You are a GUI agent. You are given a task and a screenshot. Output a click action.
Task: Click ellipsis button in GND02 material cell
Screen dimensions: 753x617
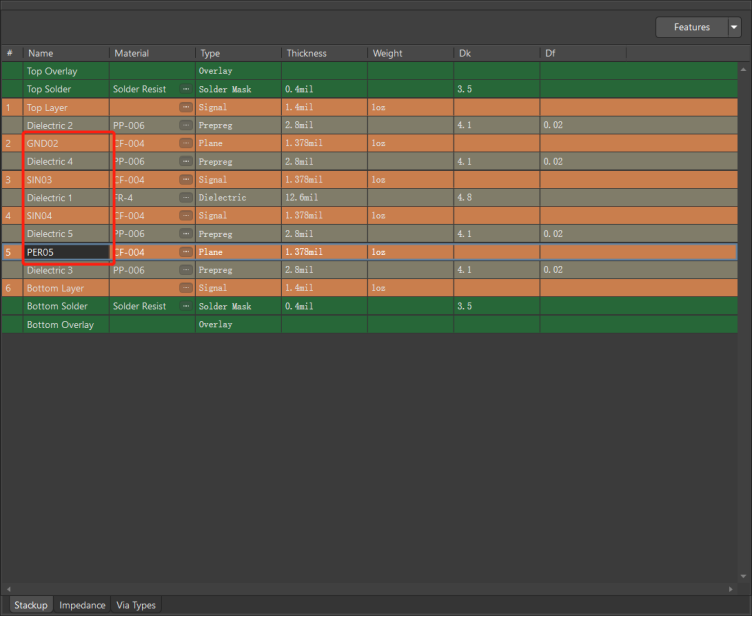[x=186, y=143]
